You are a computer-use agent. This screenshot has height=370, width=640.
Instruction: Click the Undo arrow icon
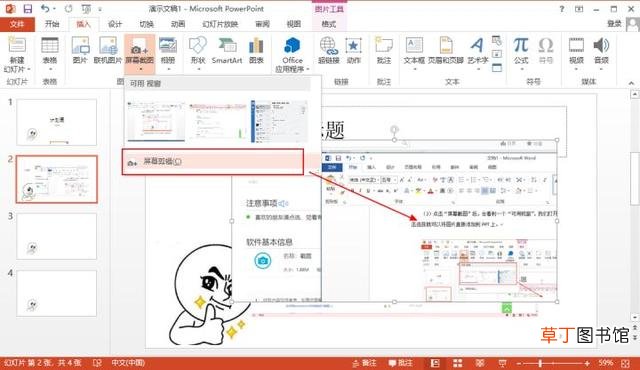[x=45, y=8]
